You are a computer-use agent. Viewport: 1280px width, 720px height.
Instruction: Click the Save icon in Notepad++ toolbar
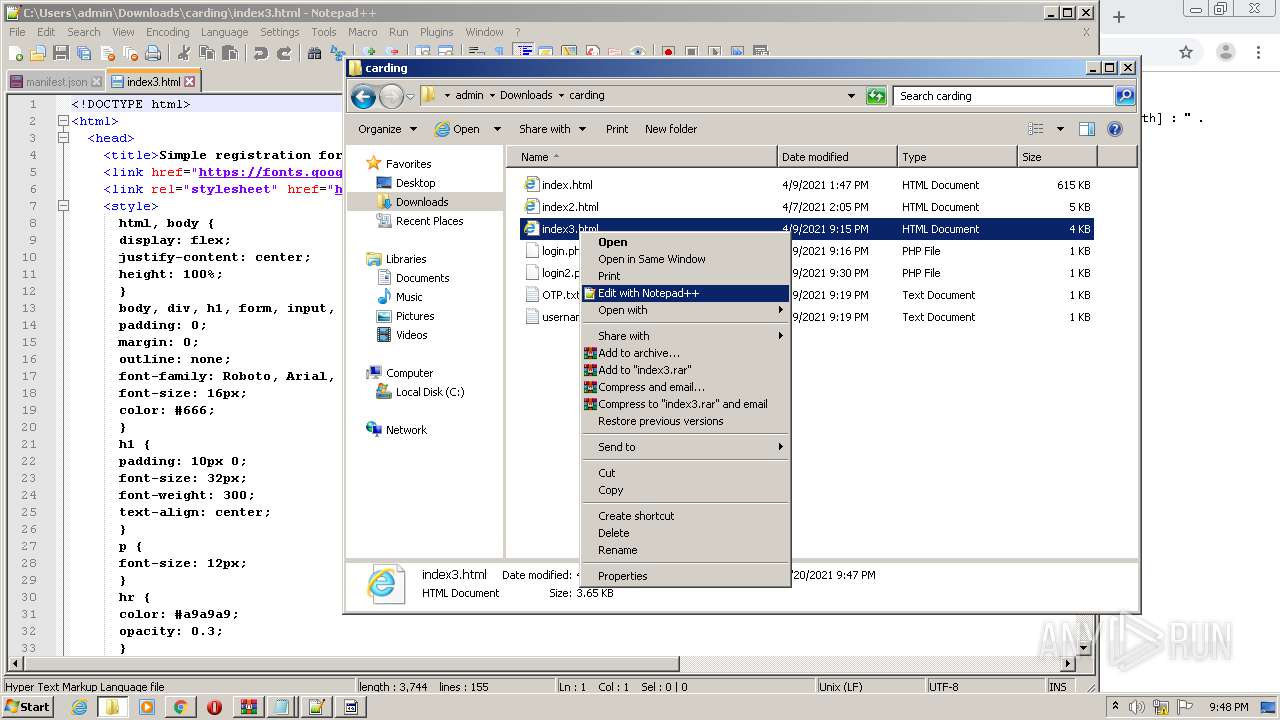pos(61,52)
